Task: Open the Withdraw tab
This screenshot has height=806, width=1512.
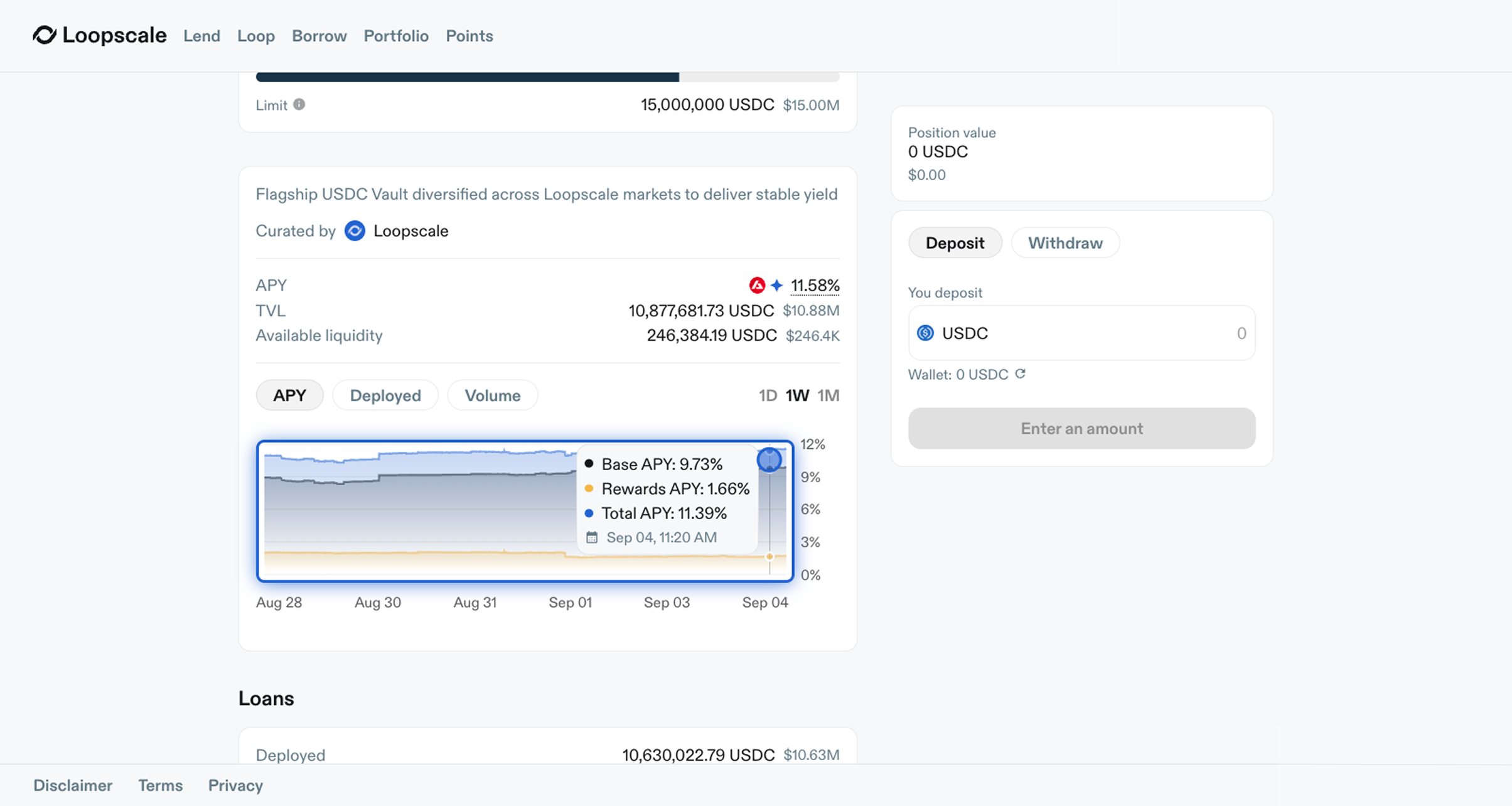Action: (1064, 243)
